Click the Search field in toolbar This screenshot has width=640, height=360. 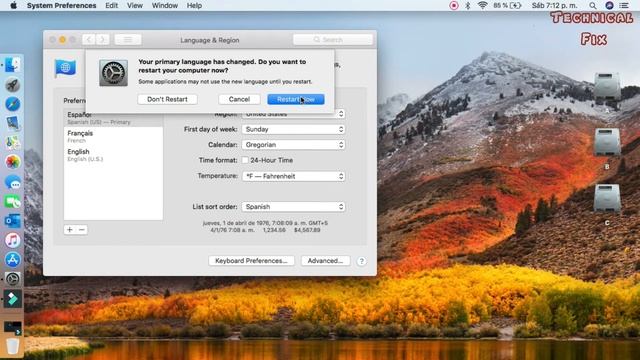tap(333, 40)
